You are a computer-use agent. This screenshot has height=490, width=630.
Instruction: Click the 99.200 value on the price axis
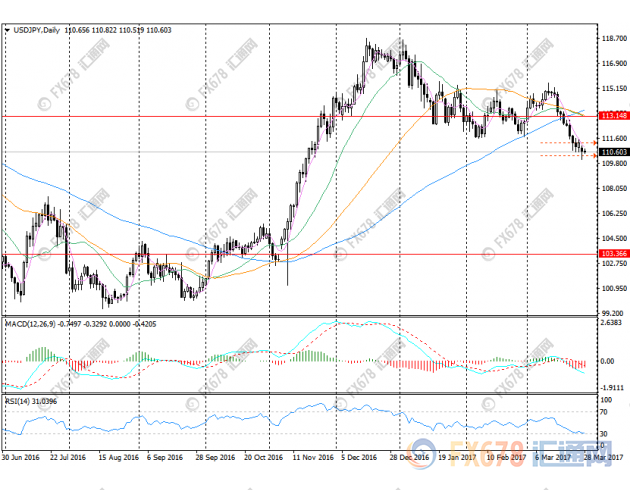(612, 314)
